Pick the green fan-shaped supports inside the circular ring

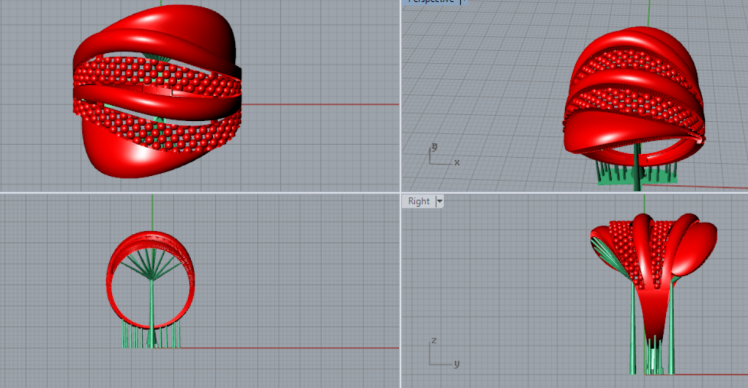tap(150, 264)
